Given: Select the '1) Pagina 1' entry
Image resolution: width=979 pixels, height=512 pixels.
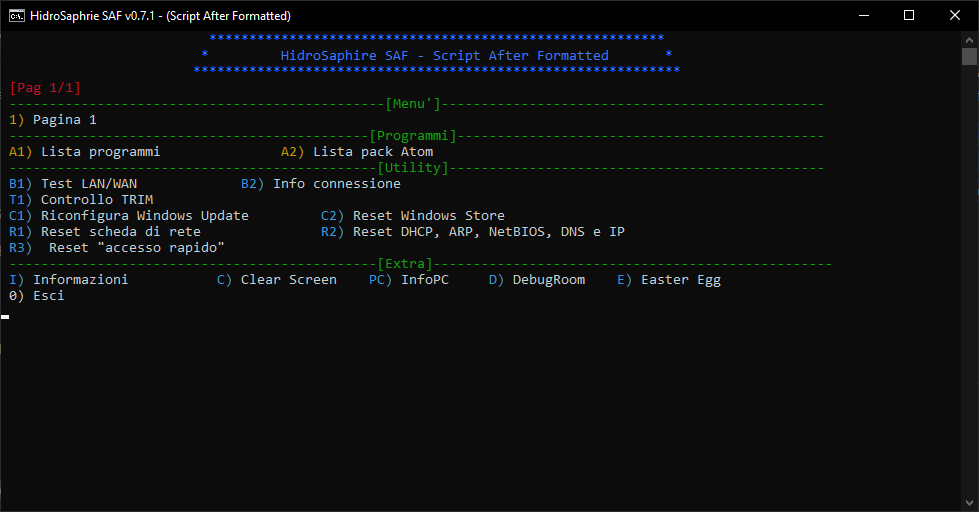Looking at the screenshot, I should coord(53,120).
